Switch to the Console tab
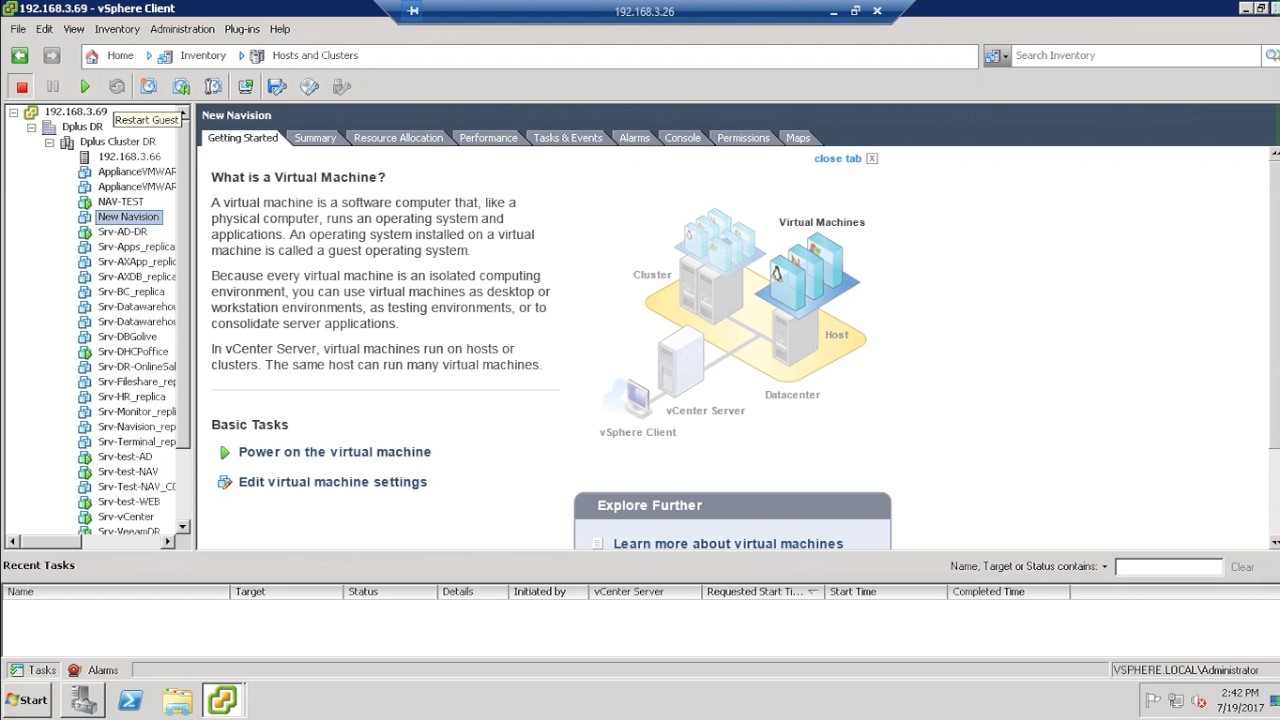This screenshot has width=1280, height=720. coord(683,138)
